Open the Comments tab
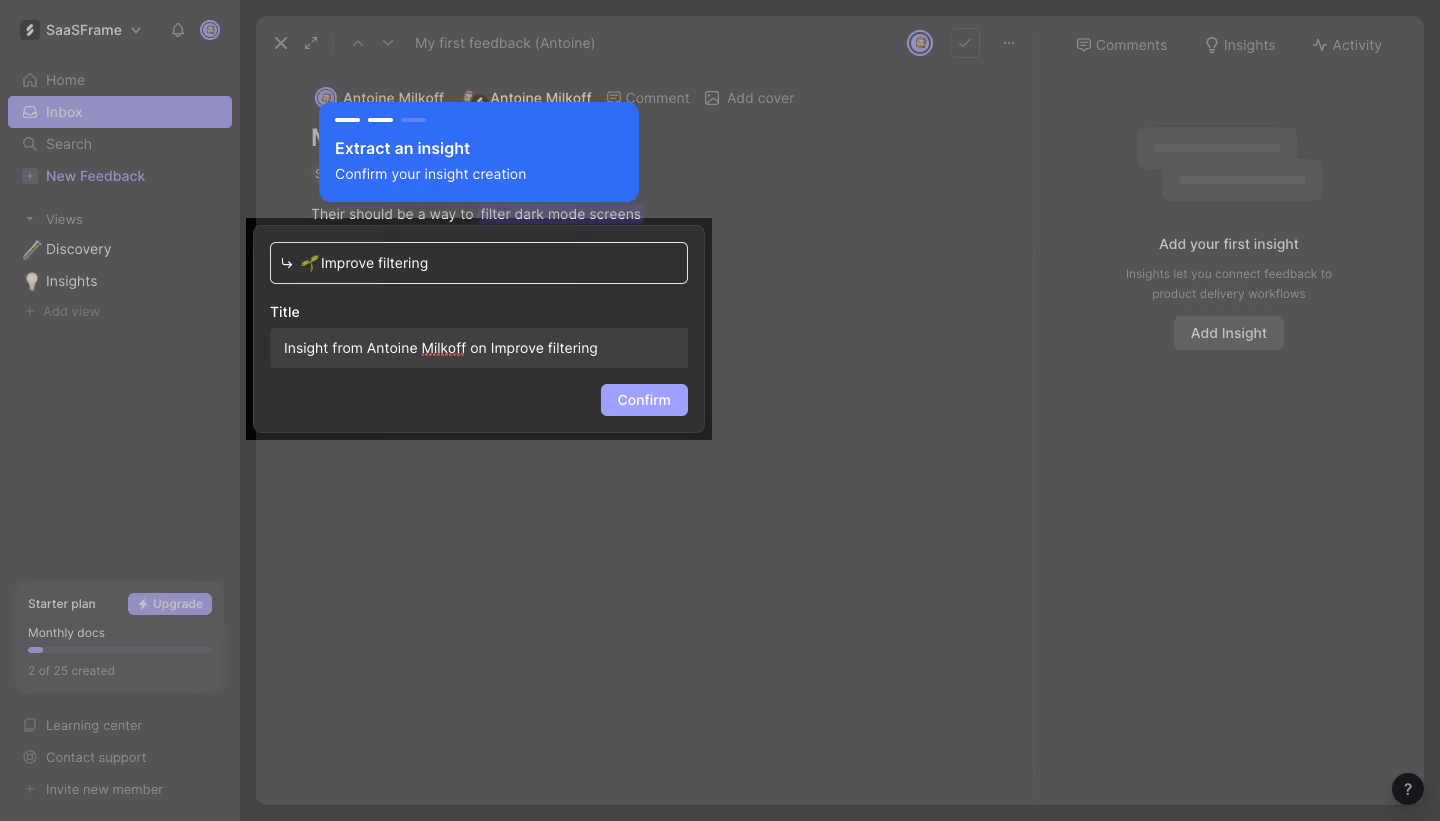This screenshot has height=821, width=1440. pos(1121,45)
